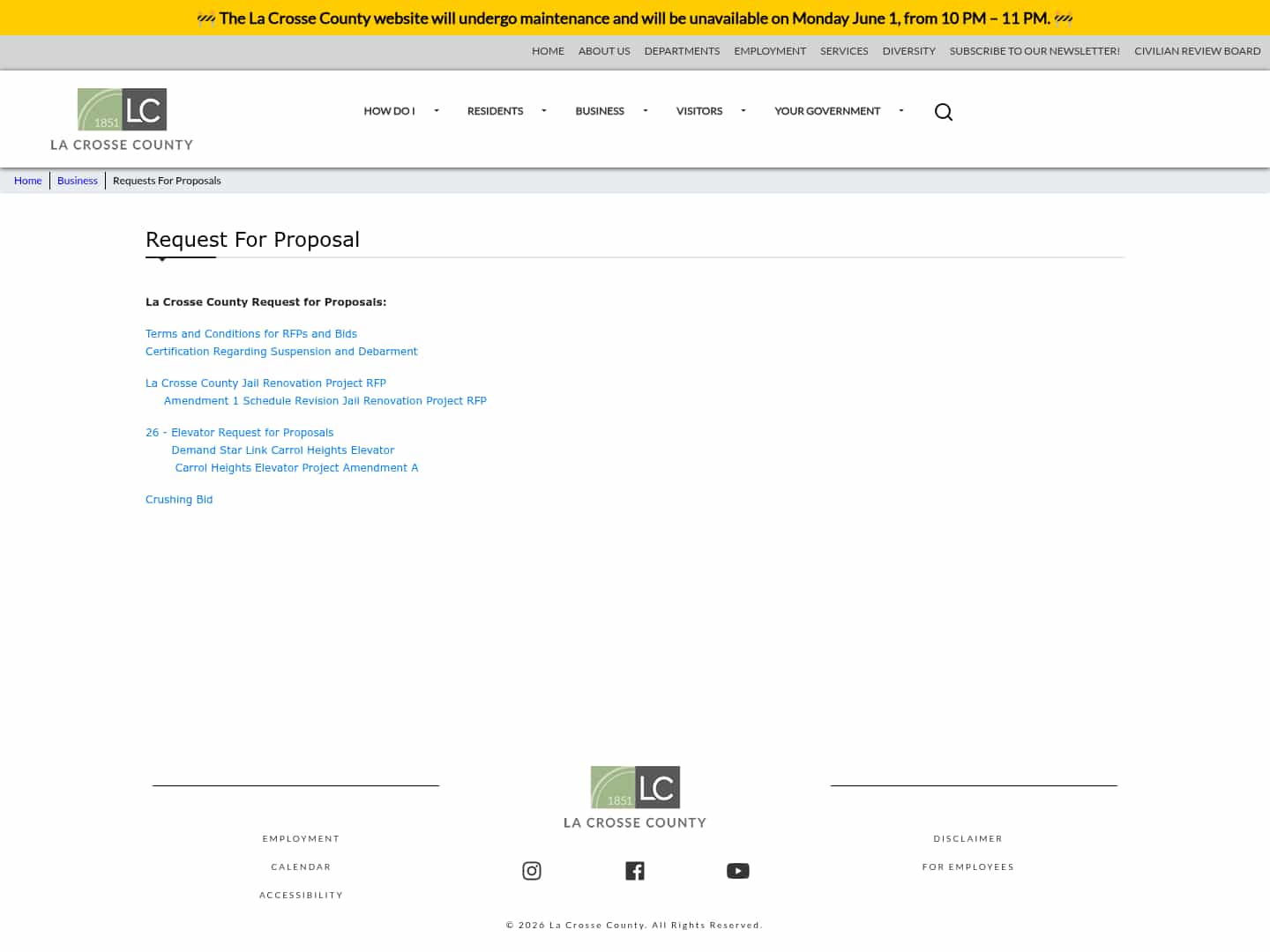Image resolution: width=1270 pixels, height=952 pixels.
Task: Open La Crosse County Jail Renovation Project RFP
Action: click(x=265, y=383)
